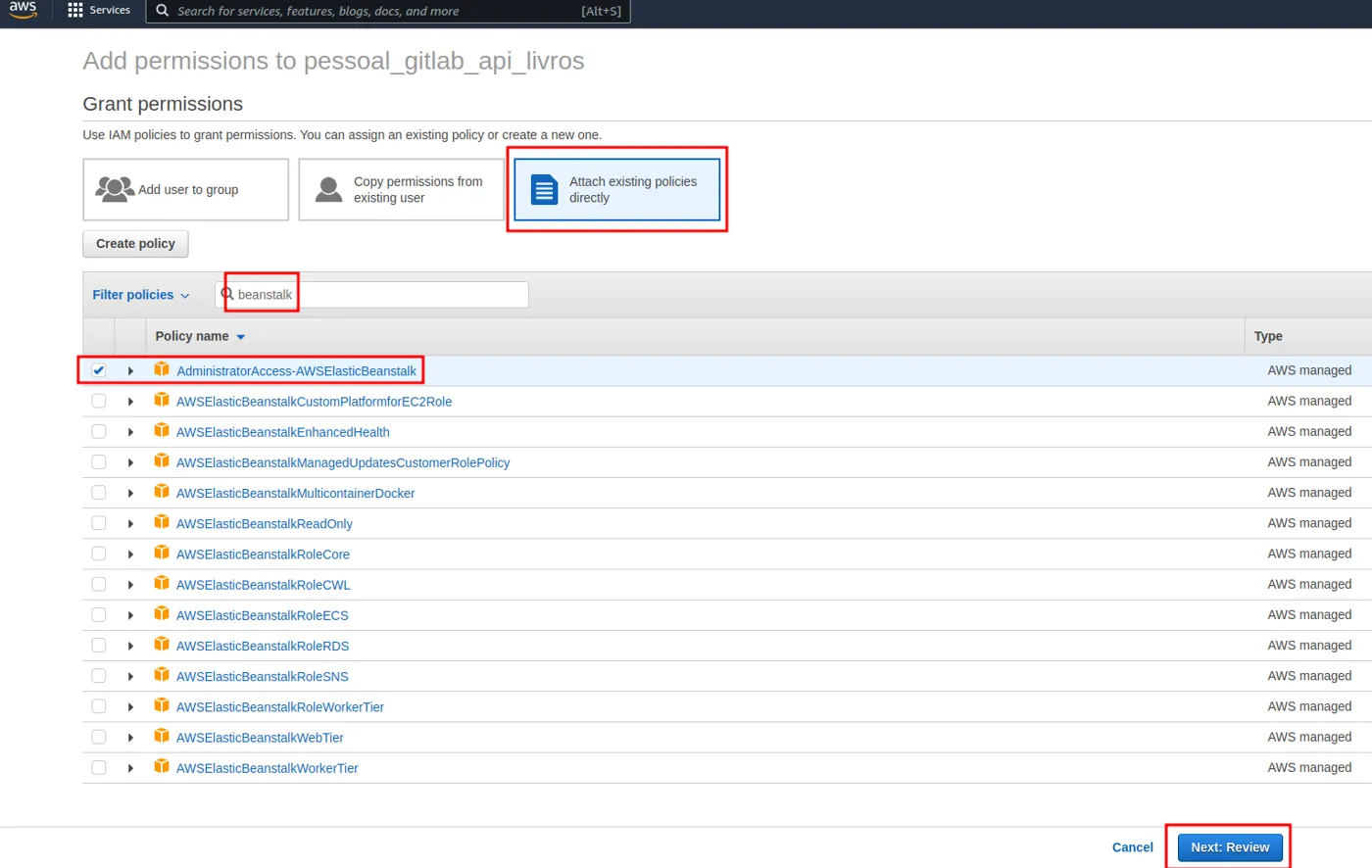The height and width of the screenshot is (868, 1372).
Task: Click the top AWS services search field
Action: click(x=388, y=11)
